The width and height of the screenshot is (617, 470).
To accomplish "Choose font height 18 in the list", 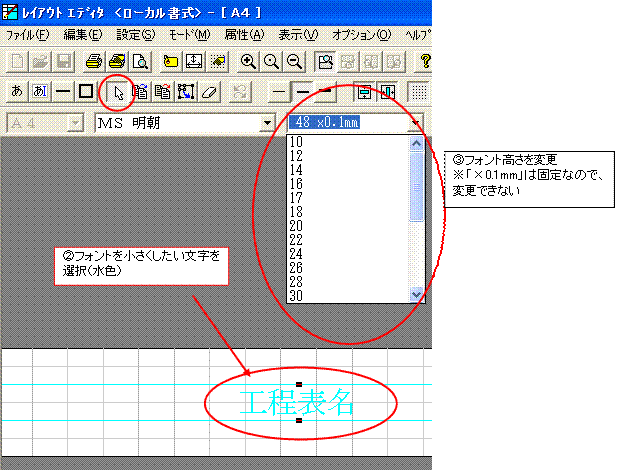I will [348, 212].
